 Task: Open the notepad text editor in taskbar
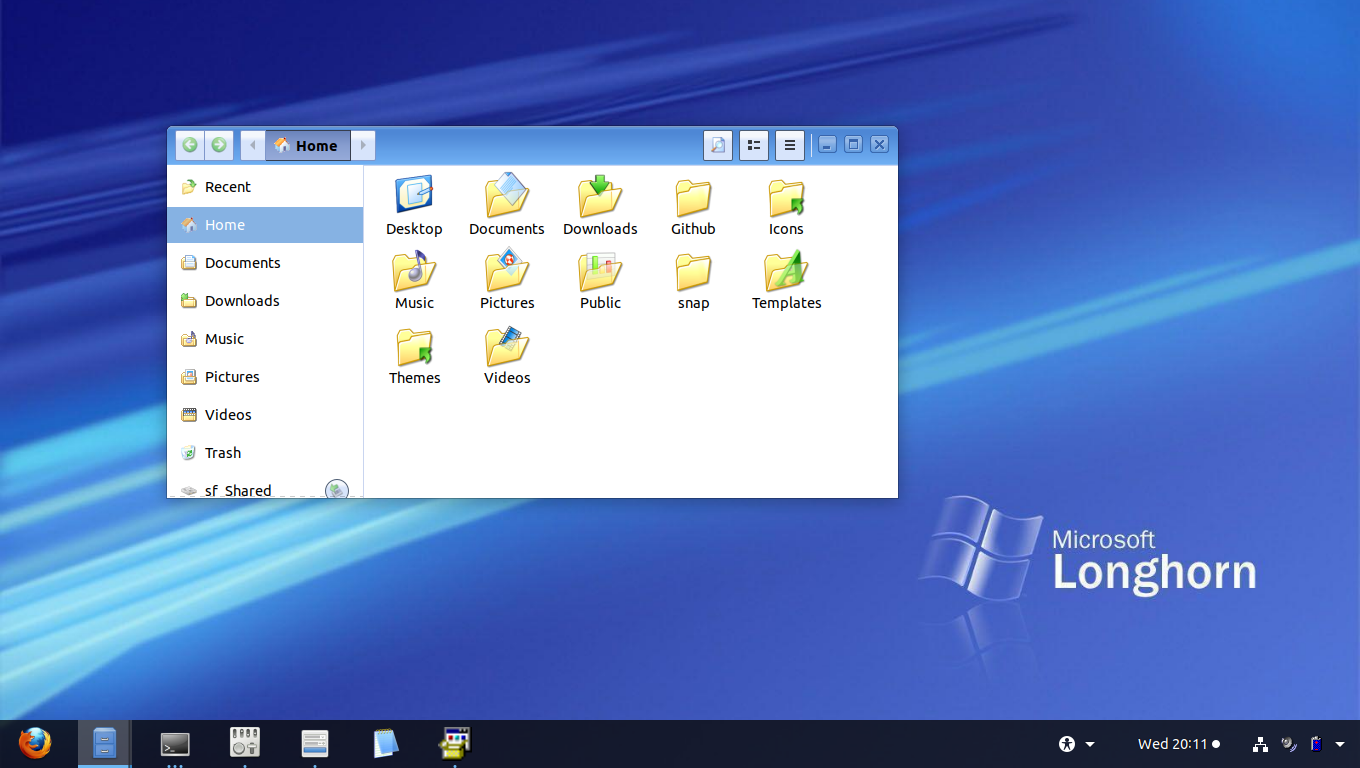tap(385, 743)
